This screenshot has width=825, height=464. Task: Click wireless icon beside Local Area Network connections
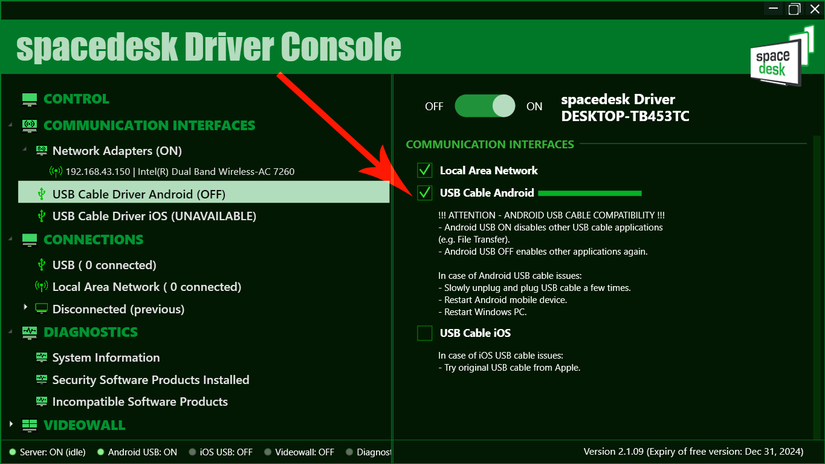[x=41, y=287]
